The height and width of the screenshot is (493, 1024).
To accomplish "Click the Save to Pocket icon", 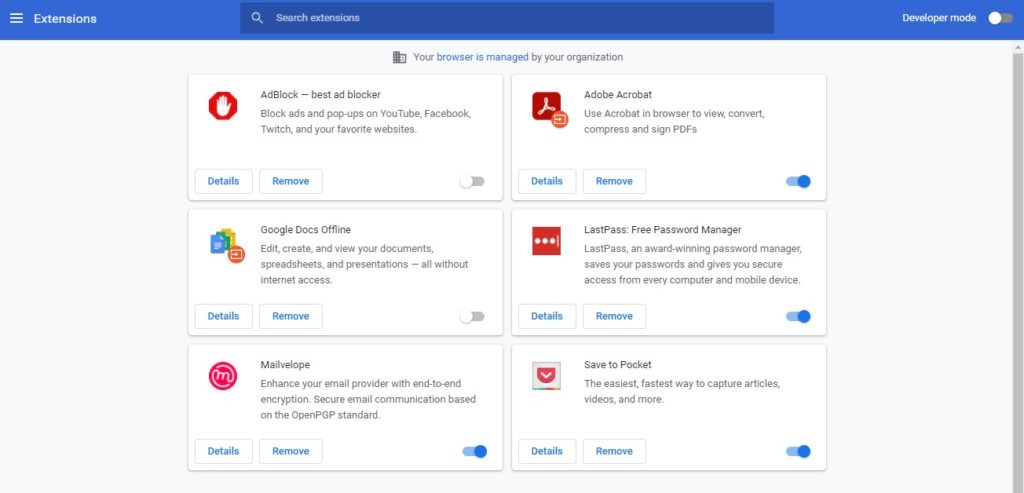I will (546, 376).
